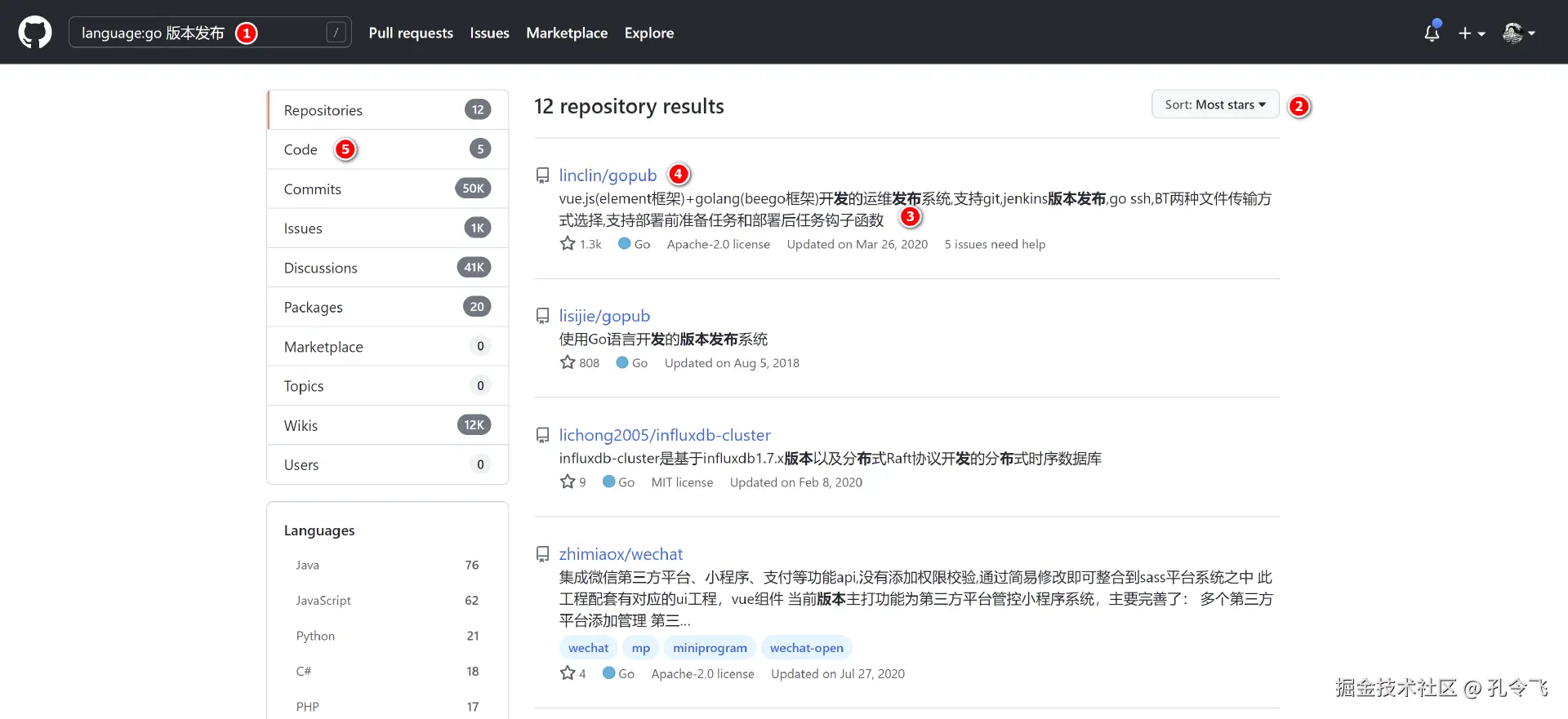
Task: Open the lisijie/gopub repository
Action: coord(604,316)
